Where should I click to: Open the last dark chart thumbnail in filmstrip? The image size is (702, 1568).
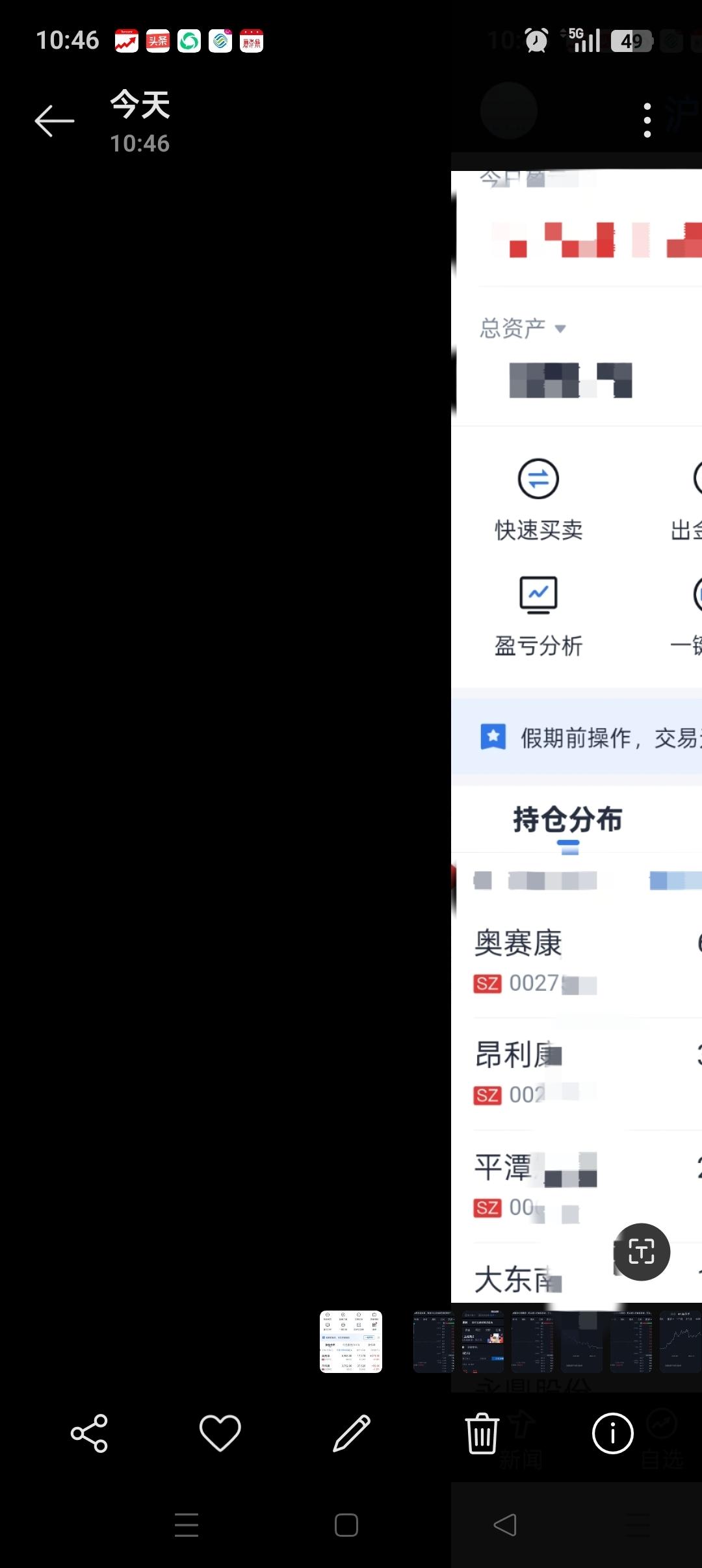point(681,1342)
